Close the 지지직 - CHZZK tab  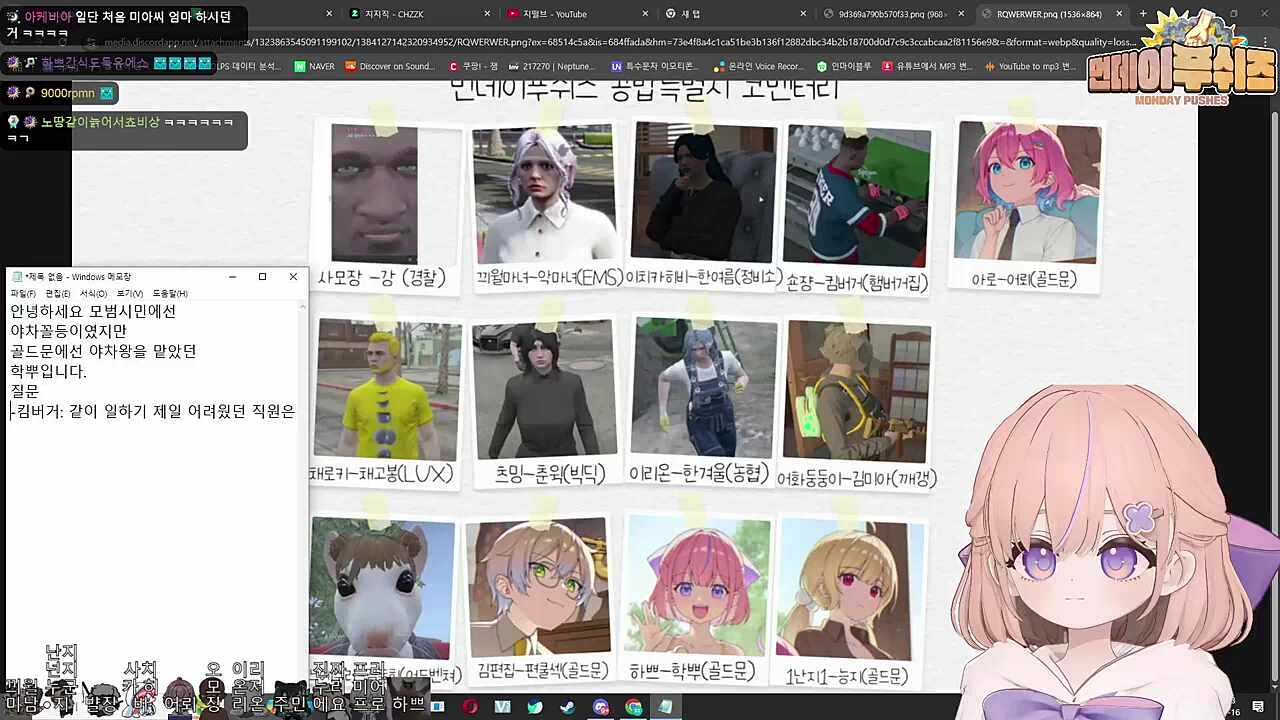[487, 14]
